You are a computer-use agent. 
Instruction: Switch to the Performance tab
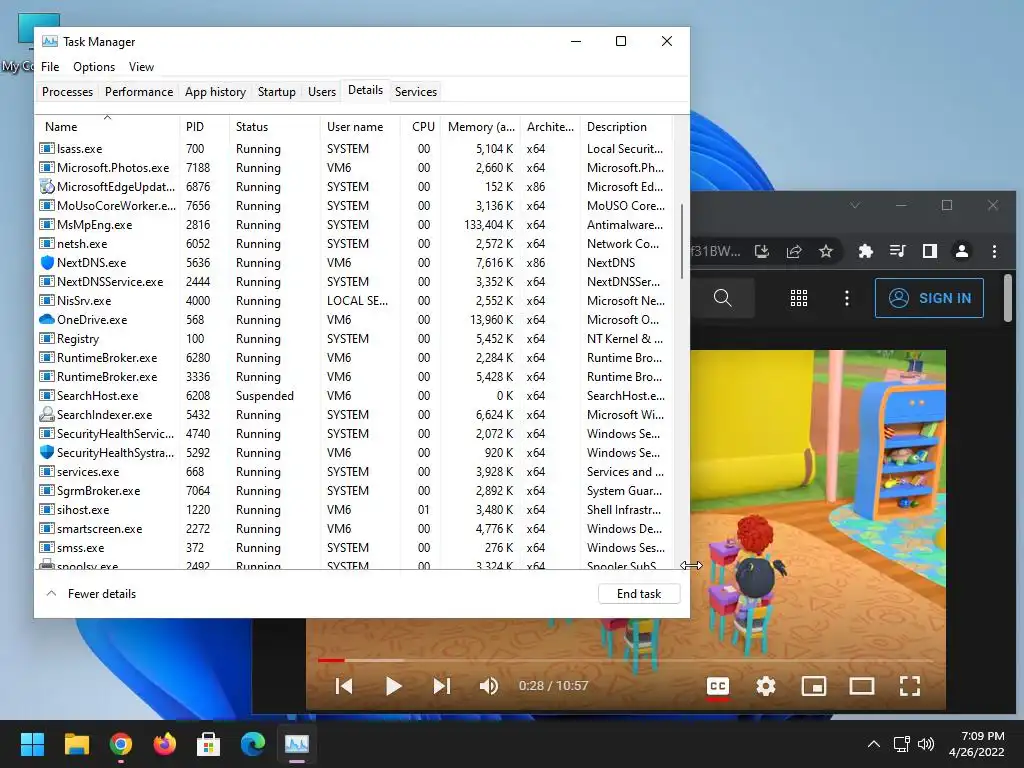(x=139, y=91)
